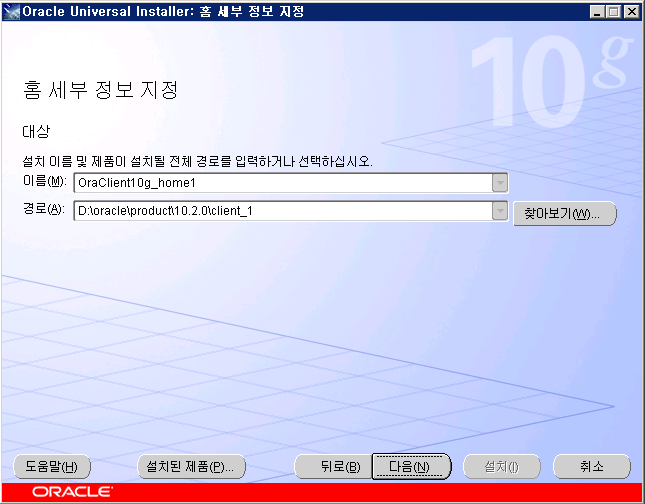Cancel the installer with the 취소 button
Viewport: 645px width, 504px height.
coord(592,467)
